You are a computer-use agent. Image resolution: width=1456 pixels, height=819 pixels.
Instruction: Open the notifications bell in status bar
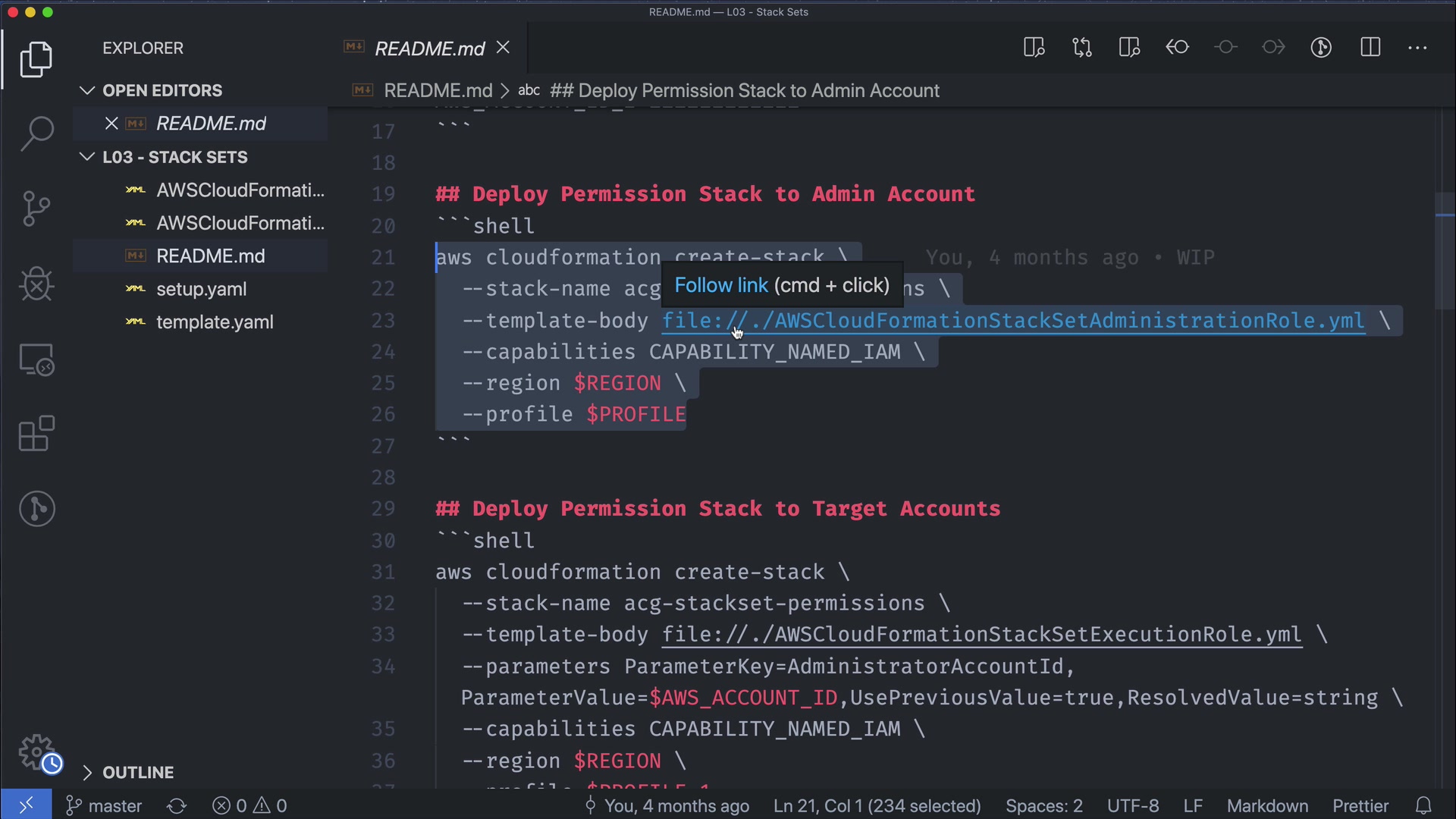tap(1423, 805)
